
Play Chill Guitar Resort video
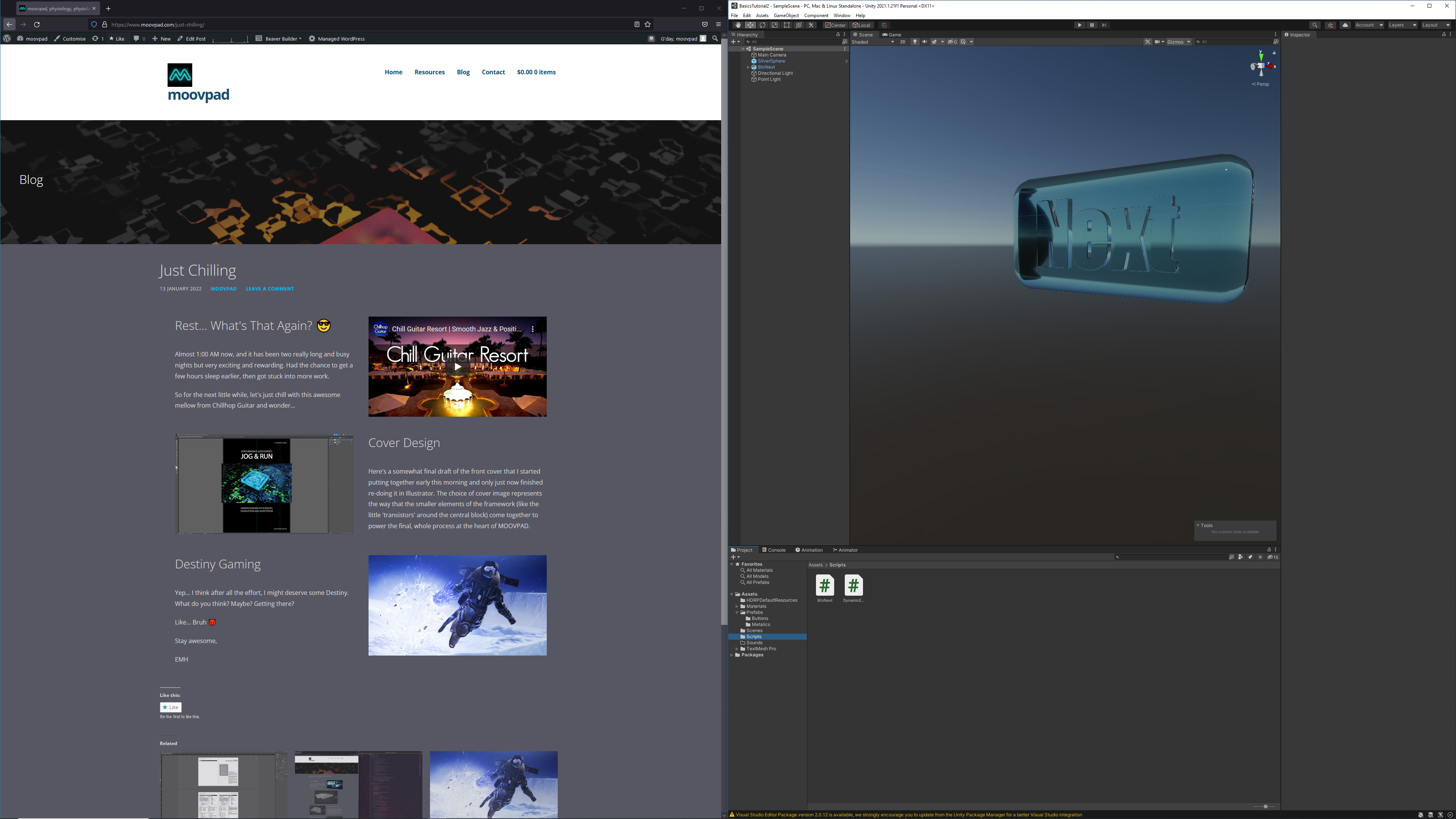[457, 366]
